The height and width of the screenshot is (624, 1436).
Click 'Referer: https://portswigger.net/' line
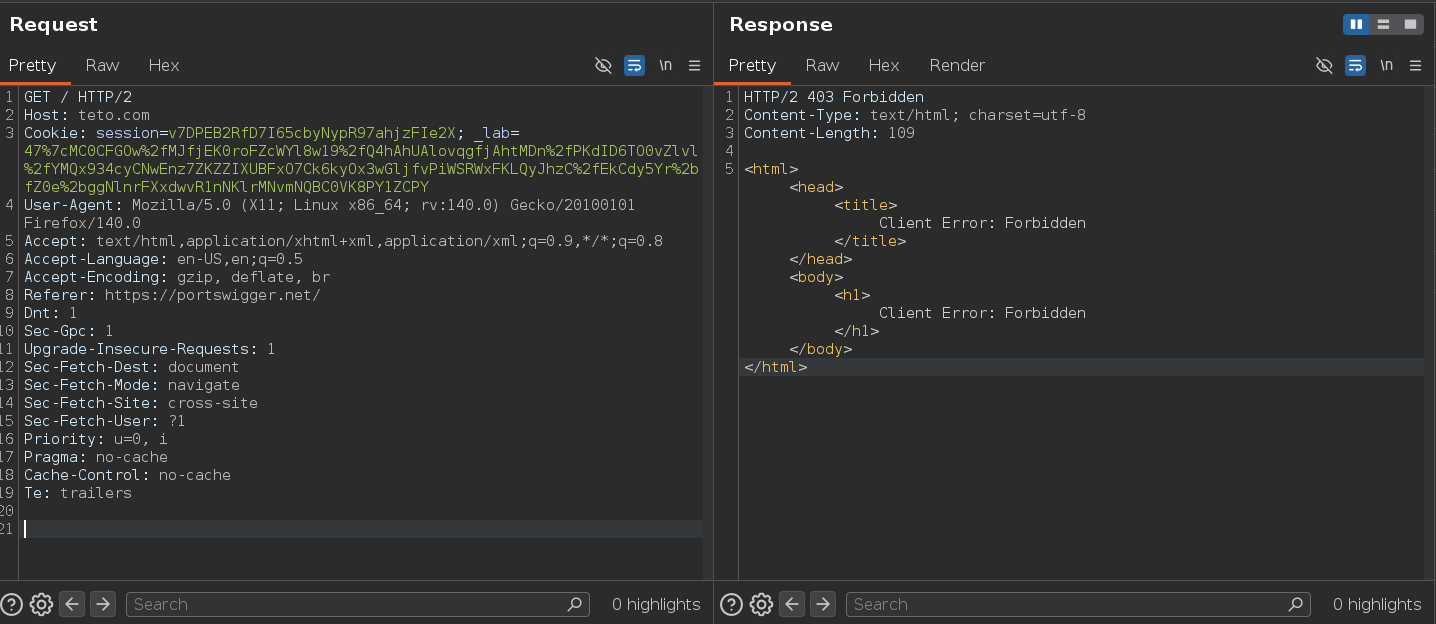[x=172, y=295]
